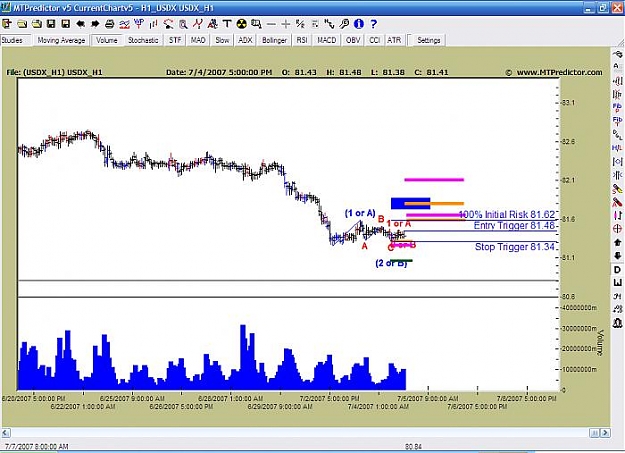Click the (1 or A) wave label
The image size is (625, 453).
[x=360, y=213]
